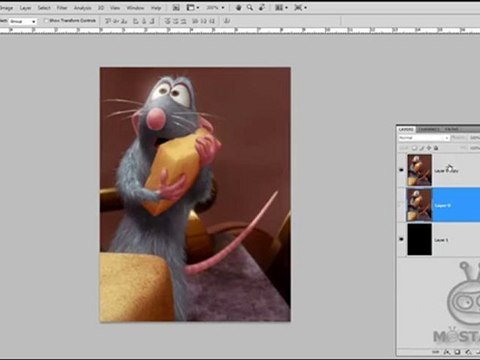The image size is (480, 360).
Task: Select the Rotate View tool icon
Action: tap(262, 8)
